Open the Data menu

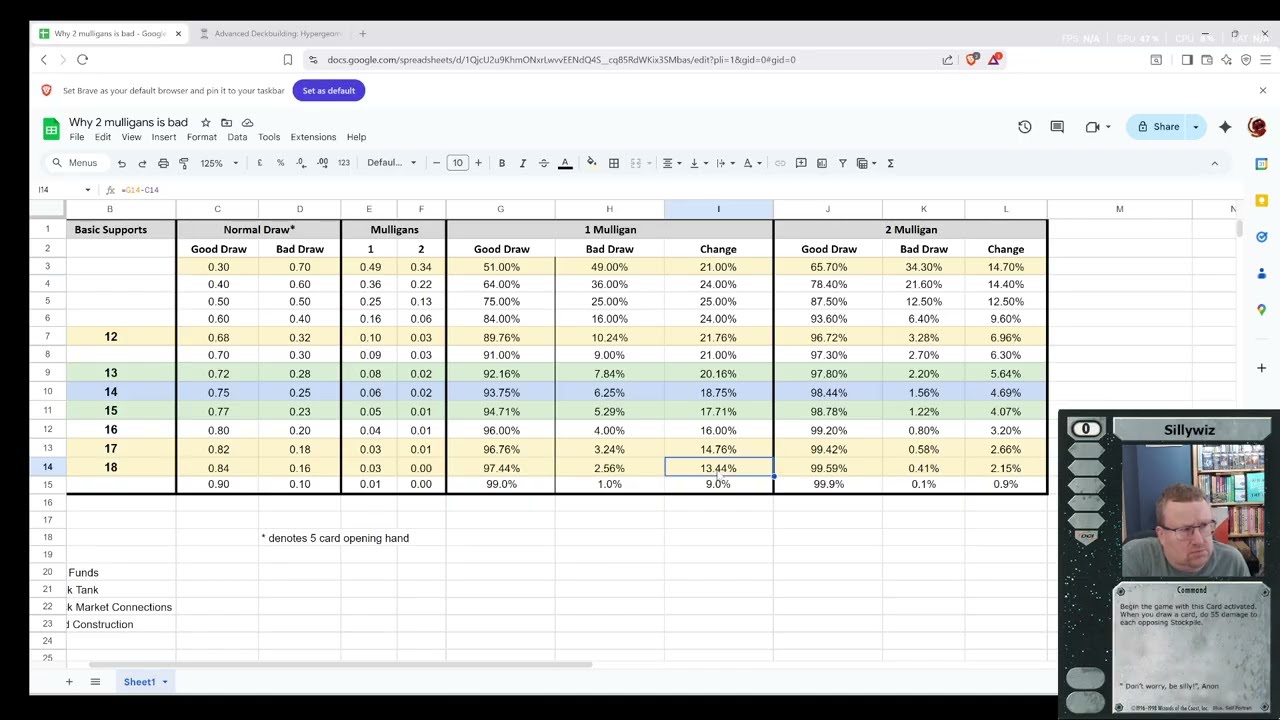(x=237, y=137)
